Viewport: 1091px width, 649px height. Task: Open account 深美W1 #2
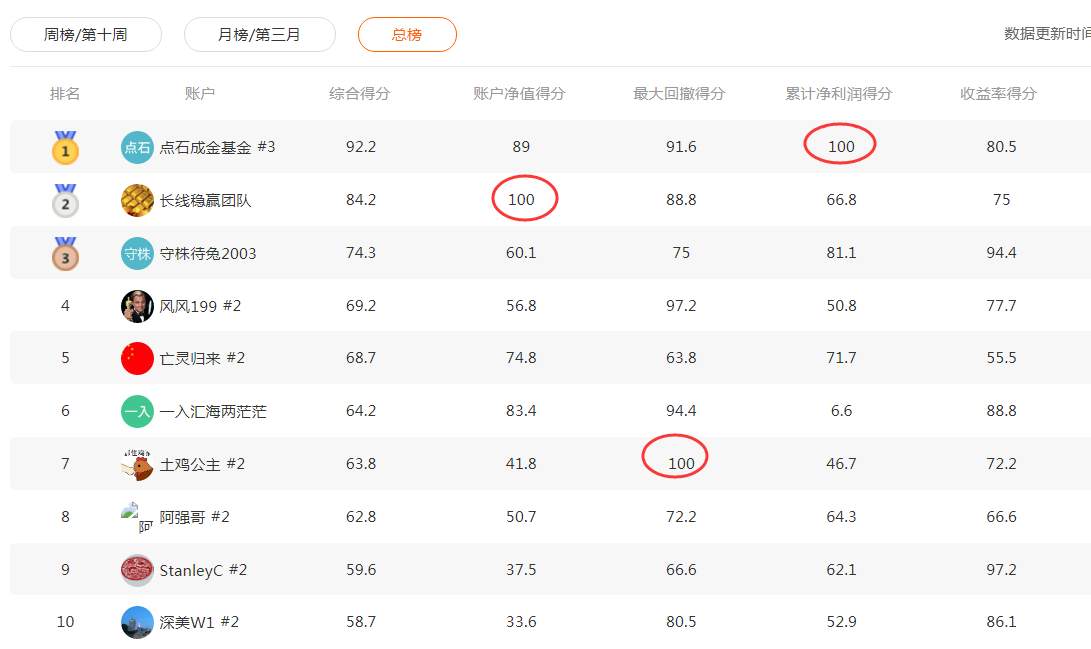199,623
